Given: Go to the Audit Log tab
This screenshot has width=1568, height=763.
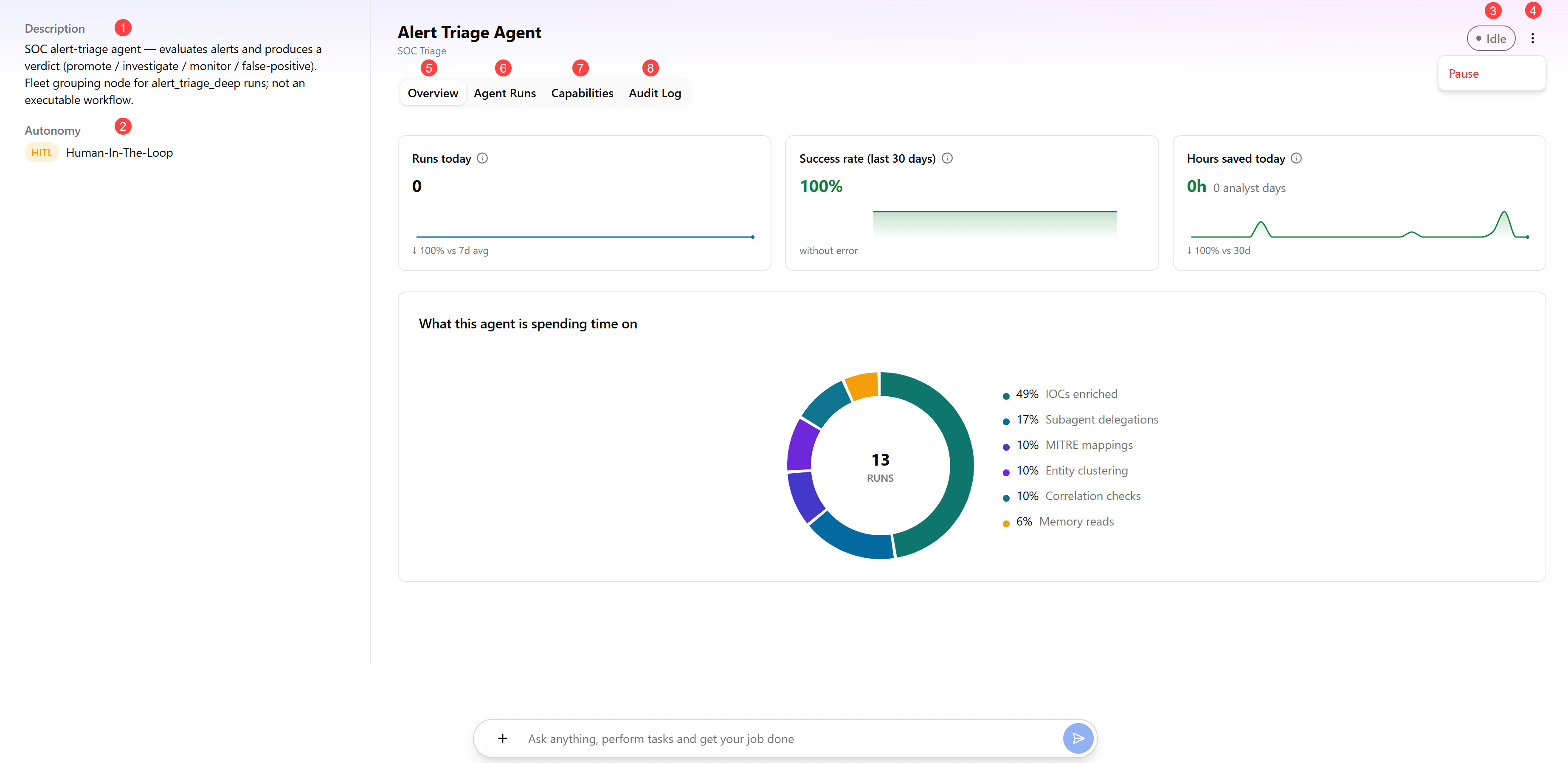Looking at the screenshot, I should coord(654,93).
